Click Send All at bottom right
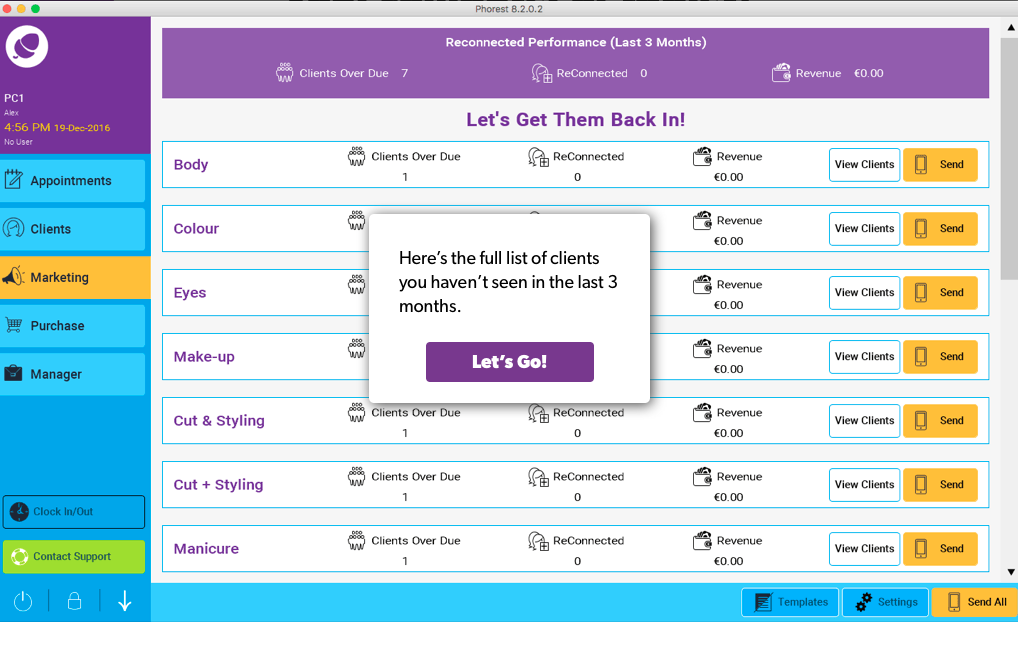The image size is (1018, 648). point(975,602)
